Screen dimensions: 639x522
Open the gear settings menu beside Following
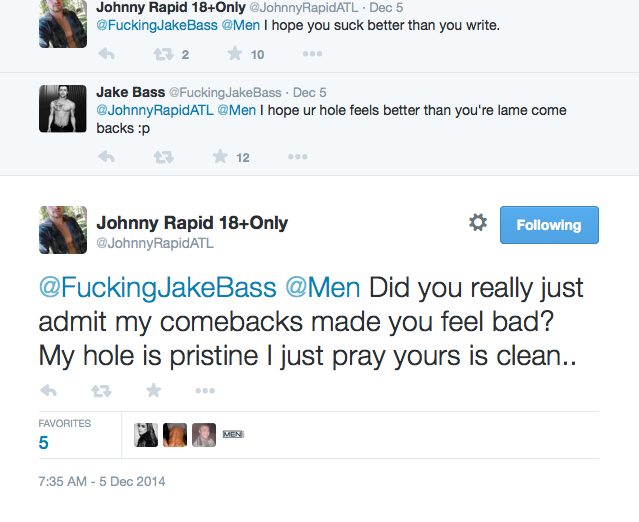click(478, 222)
